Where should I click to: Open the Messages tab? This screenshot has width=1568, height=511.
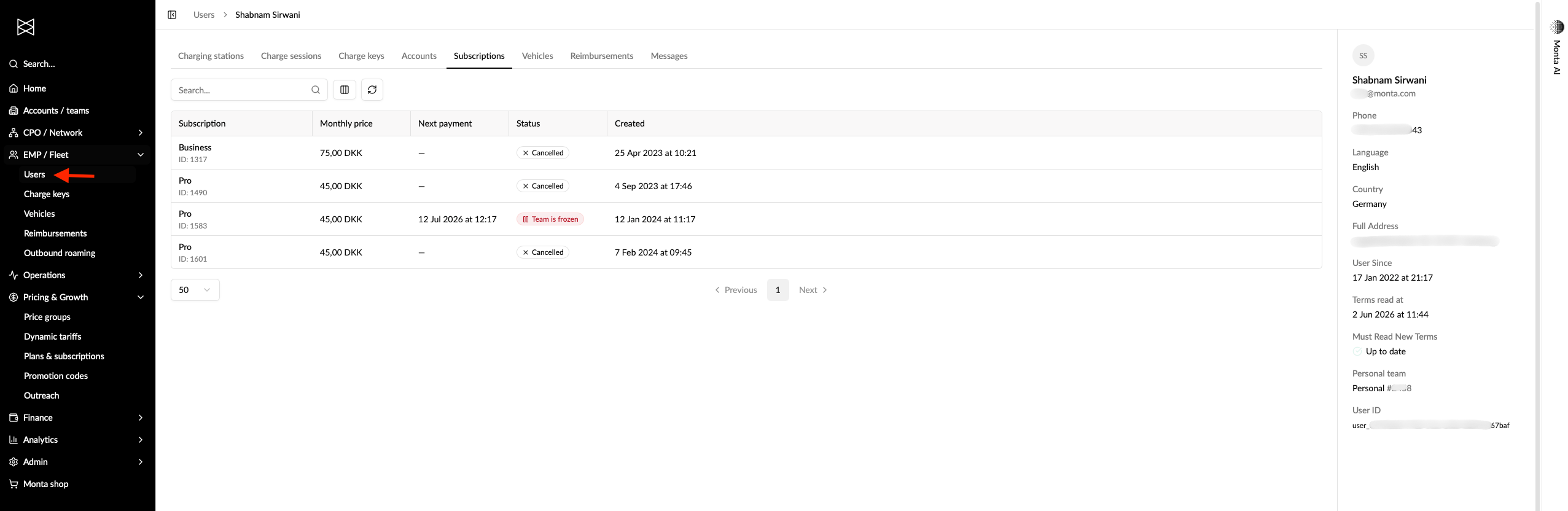(669, 56)
